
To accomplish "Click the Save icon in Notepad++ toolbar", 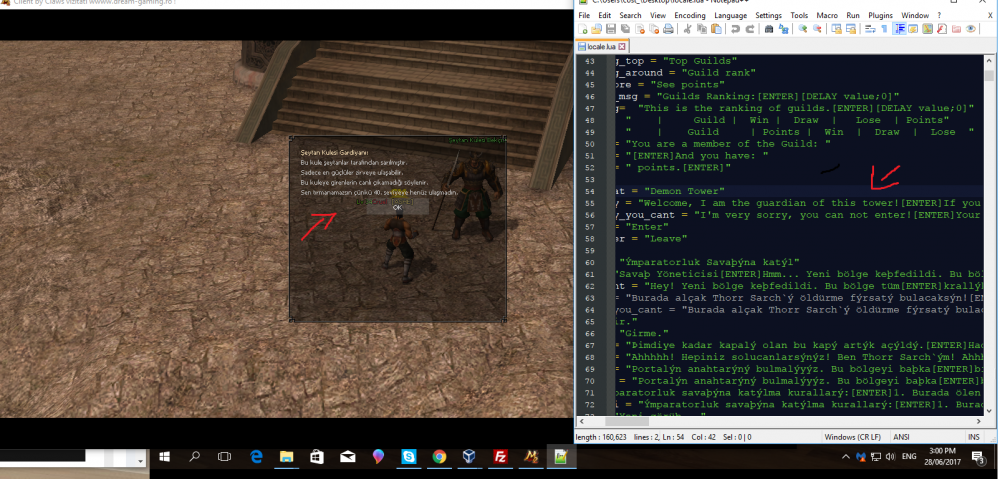I will [x=611, y=29].
